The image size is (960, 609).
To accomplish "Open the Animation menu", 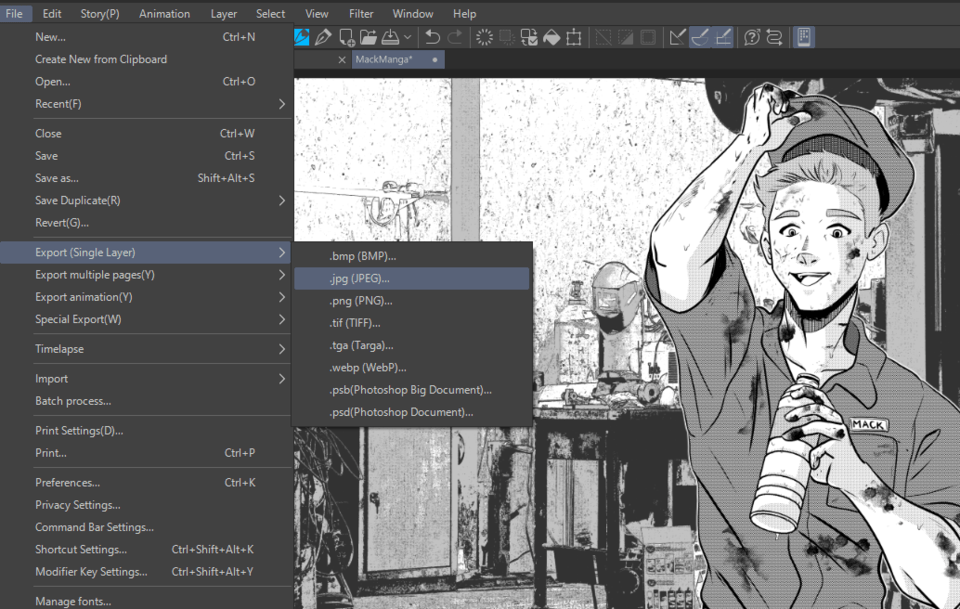I will [164, 13].
